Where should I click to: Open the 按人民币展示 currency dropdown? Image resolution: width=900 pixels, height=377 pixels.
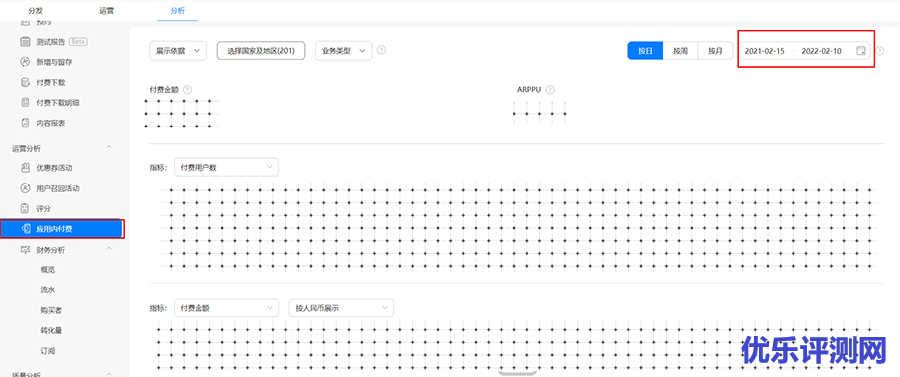tap(342, 308)
